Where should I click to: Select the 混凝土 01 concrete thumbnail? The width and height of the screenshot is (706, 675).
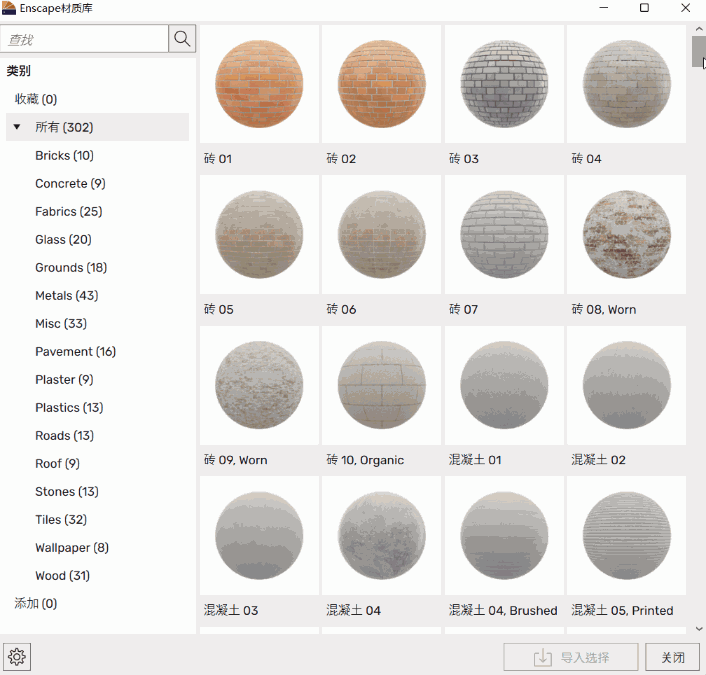(x=504, y=385)
